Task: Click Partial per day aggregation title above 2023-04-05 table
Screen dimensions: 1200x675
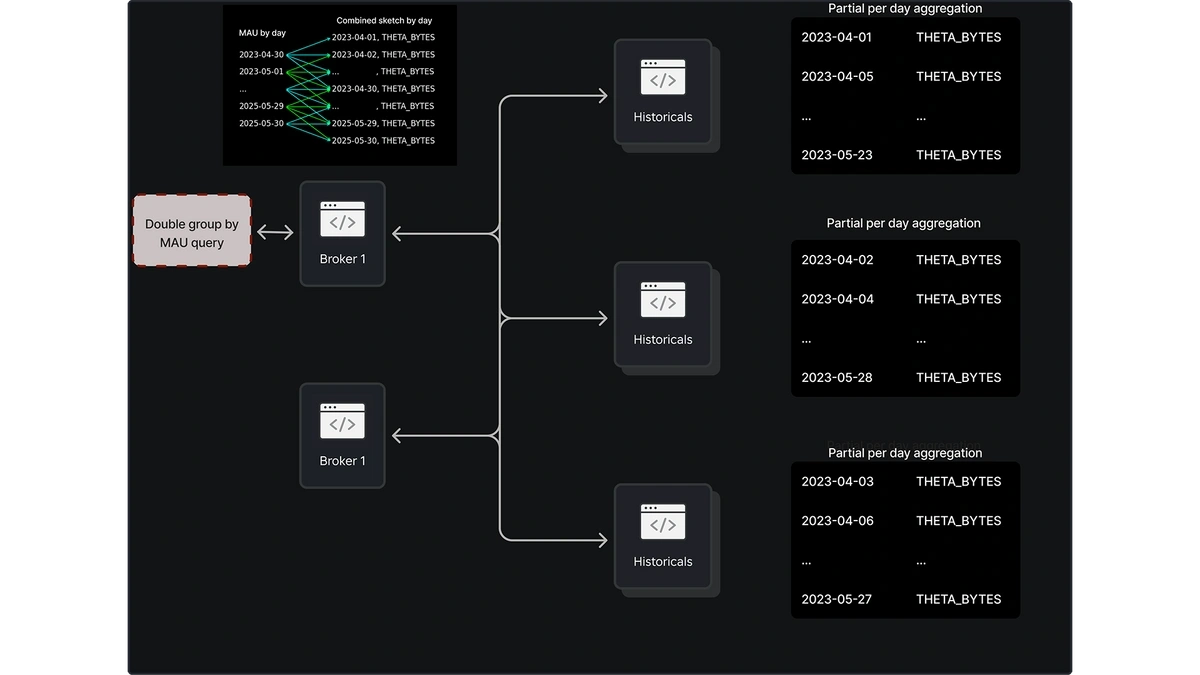Action: click(x=905, y=8)
